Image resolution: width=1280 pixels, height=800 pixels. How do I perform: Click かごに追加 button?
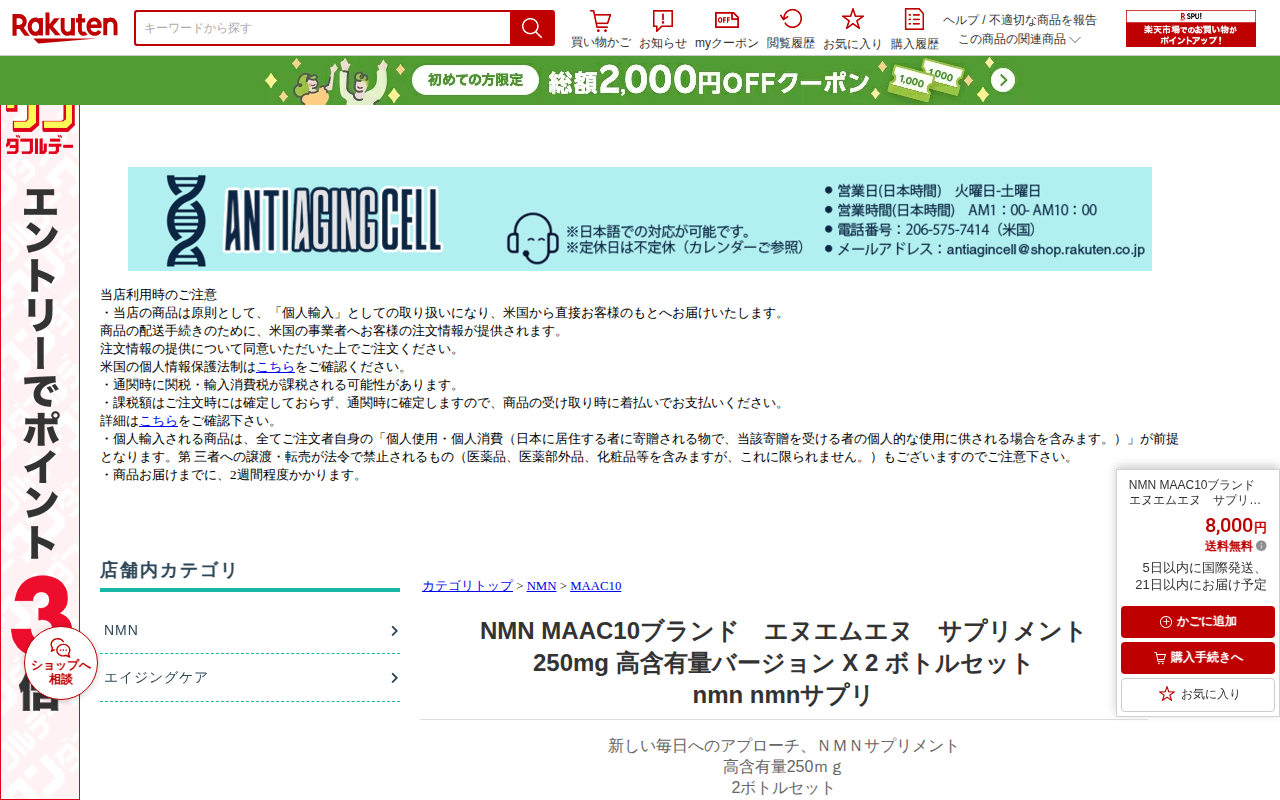(x=1198, y=622)
